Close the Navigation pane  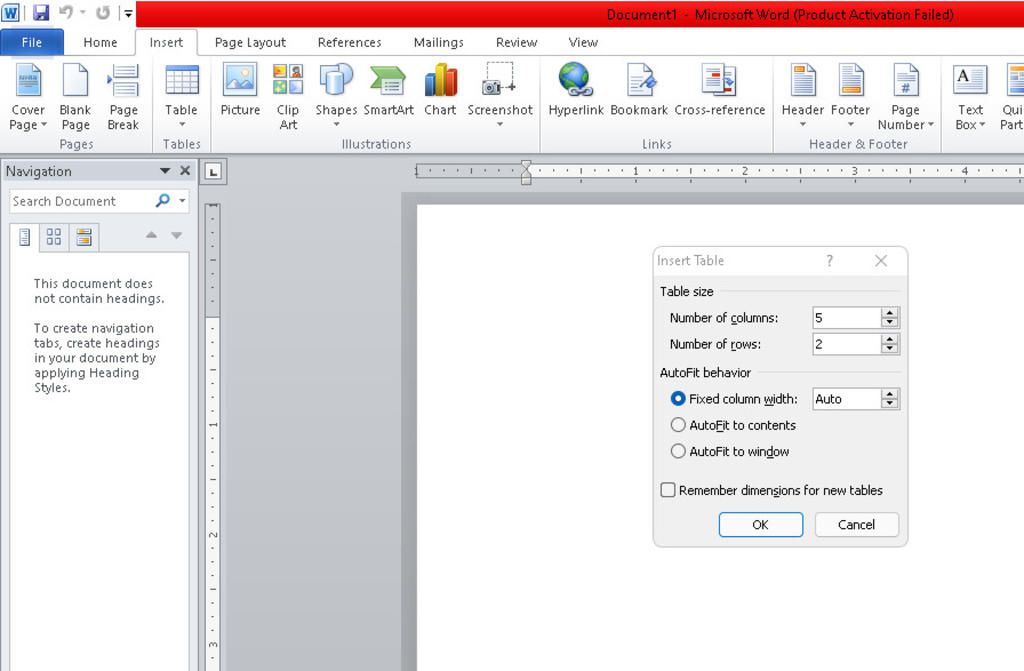click(185, 171)
